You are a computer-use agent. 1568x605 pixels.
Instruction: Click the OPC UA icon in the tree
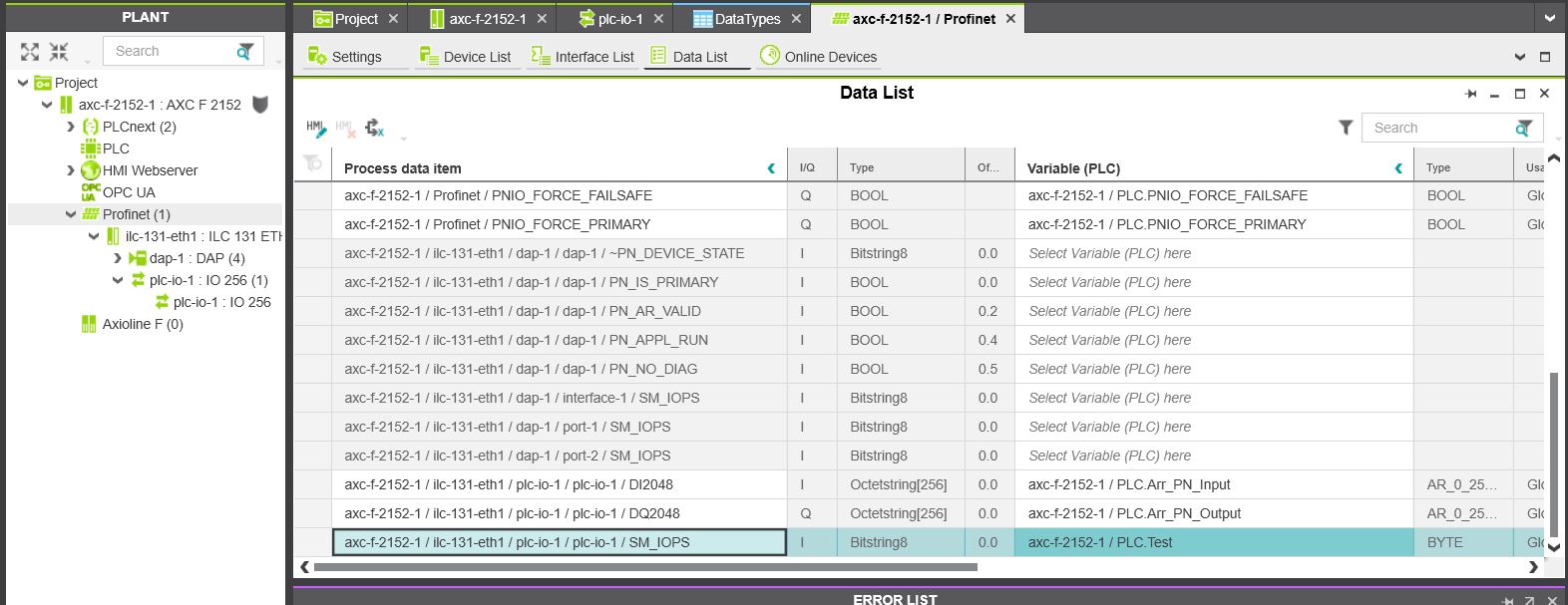[x=91, y=192]
